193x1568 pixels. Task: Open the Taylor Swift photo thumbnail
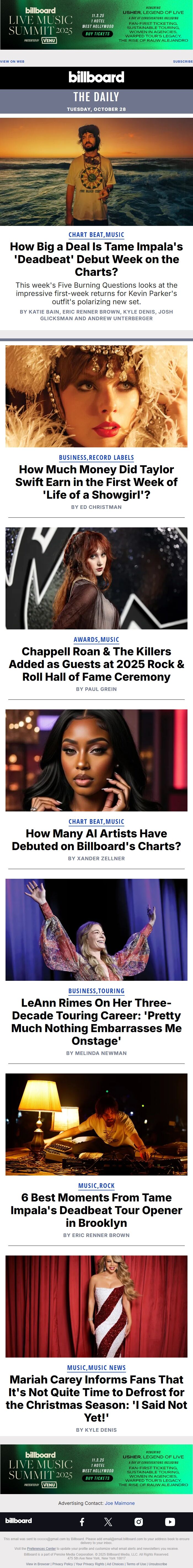(x=96, y=396)
